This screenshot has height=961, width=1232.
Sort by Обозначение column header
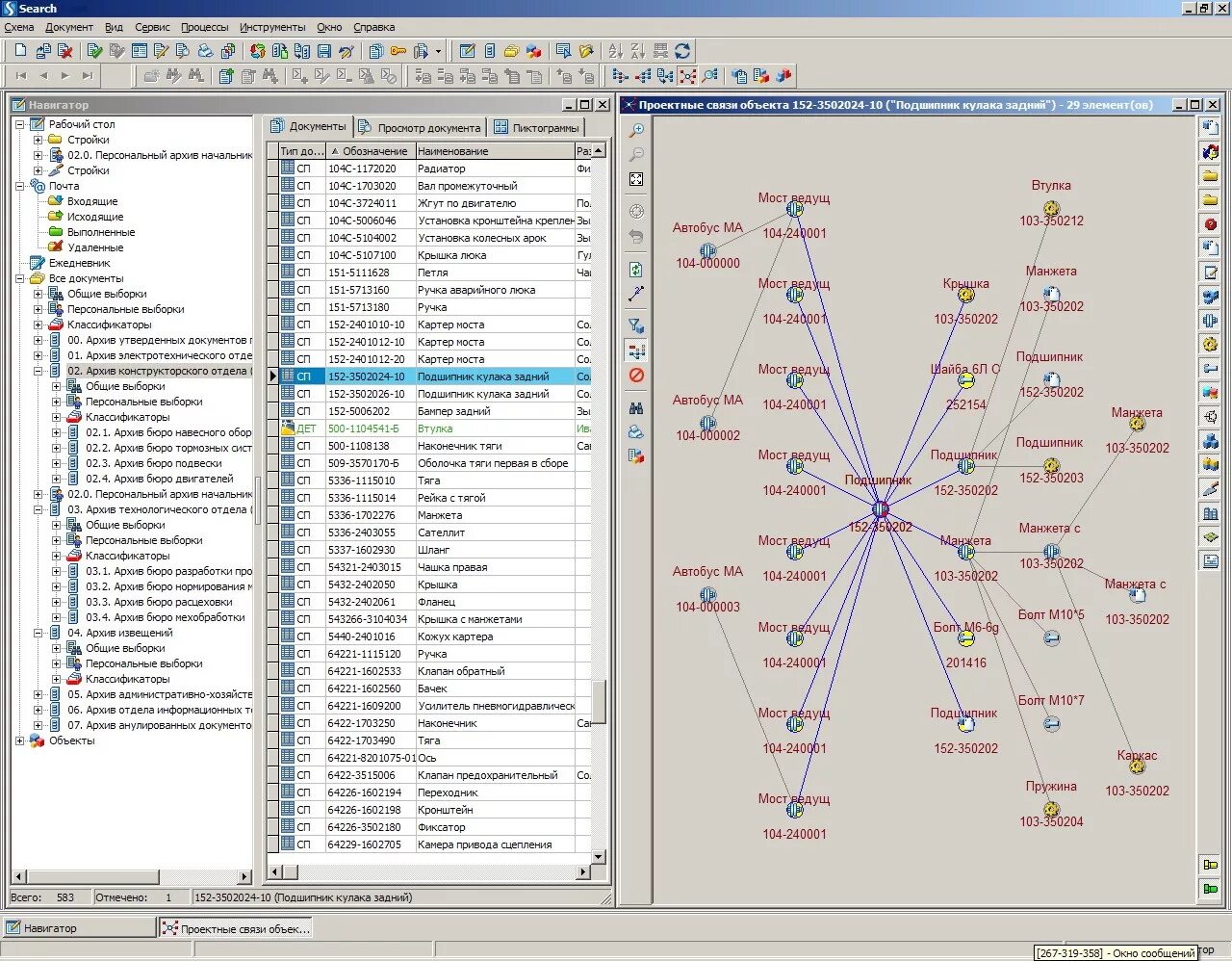click(370, 151)
